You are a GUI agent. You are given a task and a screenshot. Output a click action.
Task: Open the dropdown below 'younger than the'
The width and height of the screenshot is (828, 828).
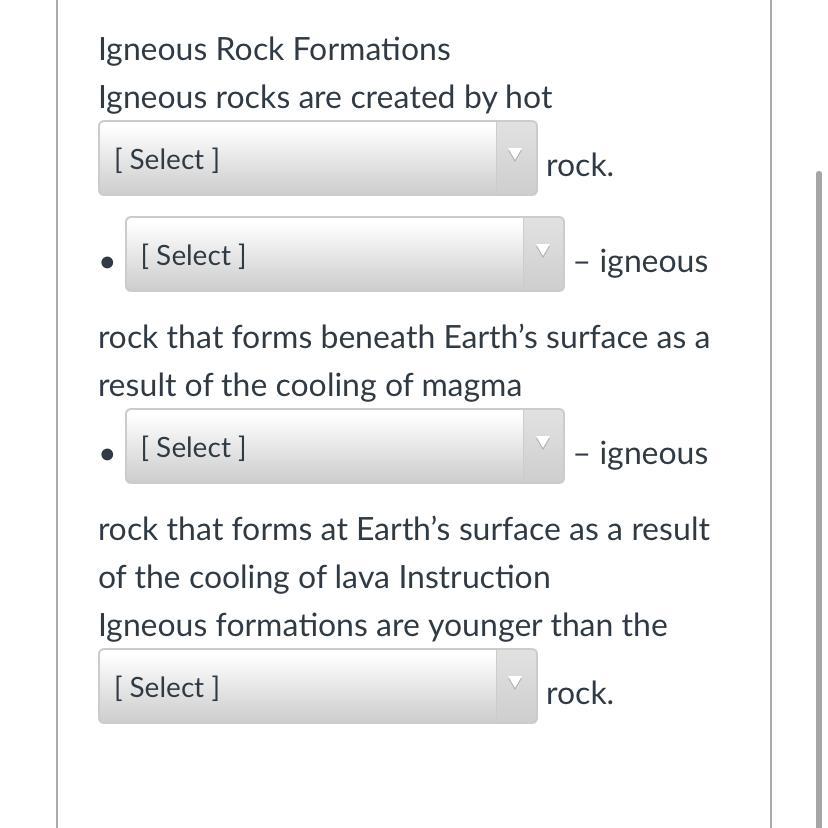[x=300, y=687]
